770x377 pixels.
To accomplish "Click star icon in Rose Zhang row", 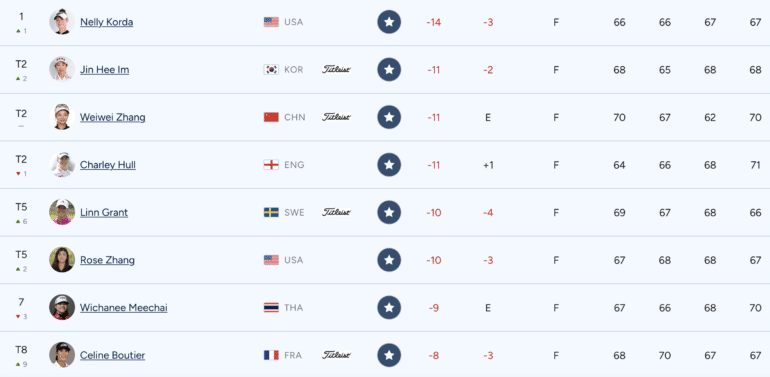I will (x=389, y=260).
